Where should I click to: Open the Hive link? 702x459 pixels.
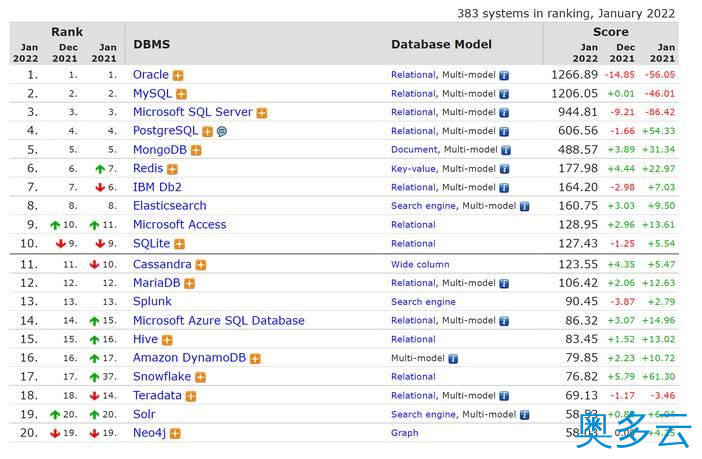tap(146, 339)
